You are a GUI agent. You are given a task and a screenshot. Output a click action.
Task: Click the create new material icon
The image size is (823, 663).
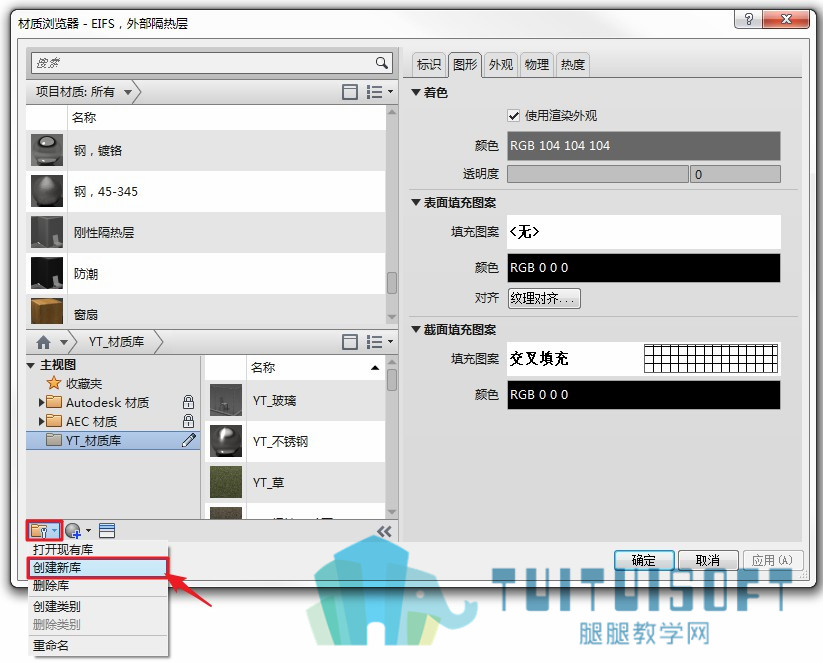(x=73, y=531)
